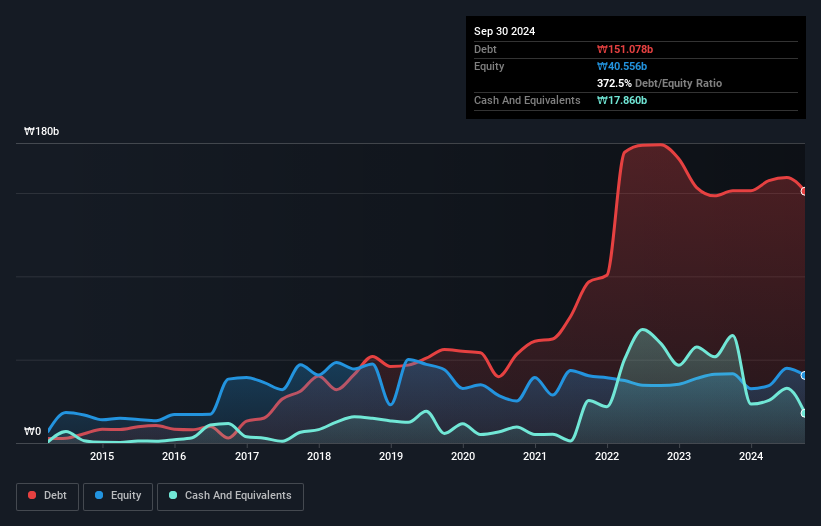Click the ₩180b y-axis label

[x=41, y=131]
